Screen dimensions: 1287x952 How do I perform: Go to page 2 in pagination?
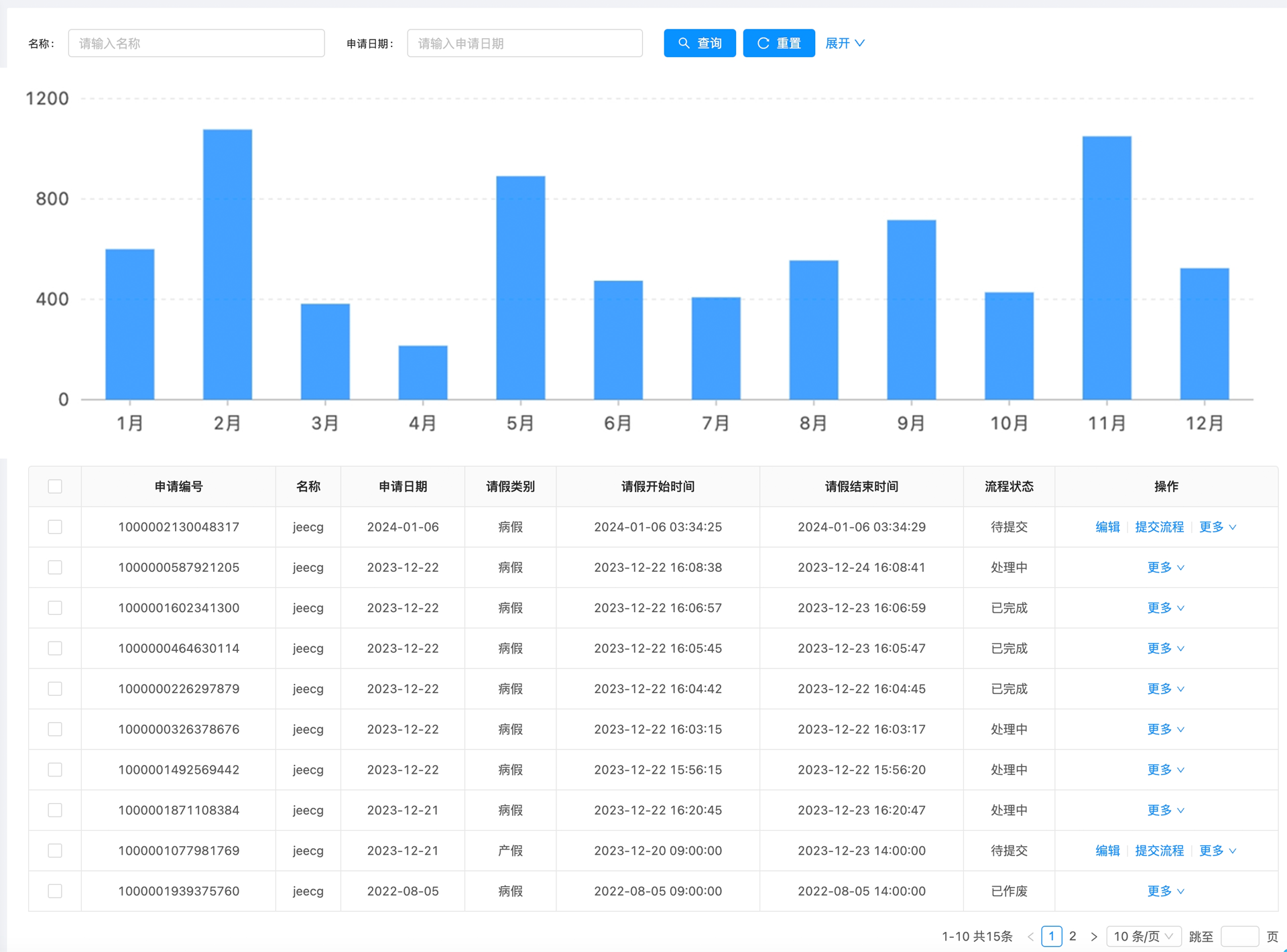pos(1072,936)
